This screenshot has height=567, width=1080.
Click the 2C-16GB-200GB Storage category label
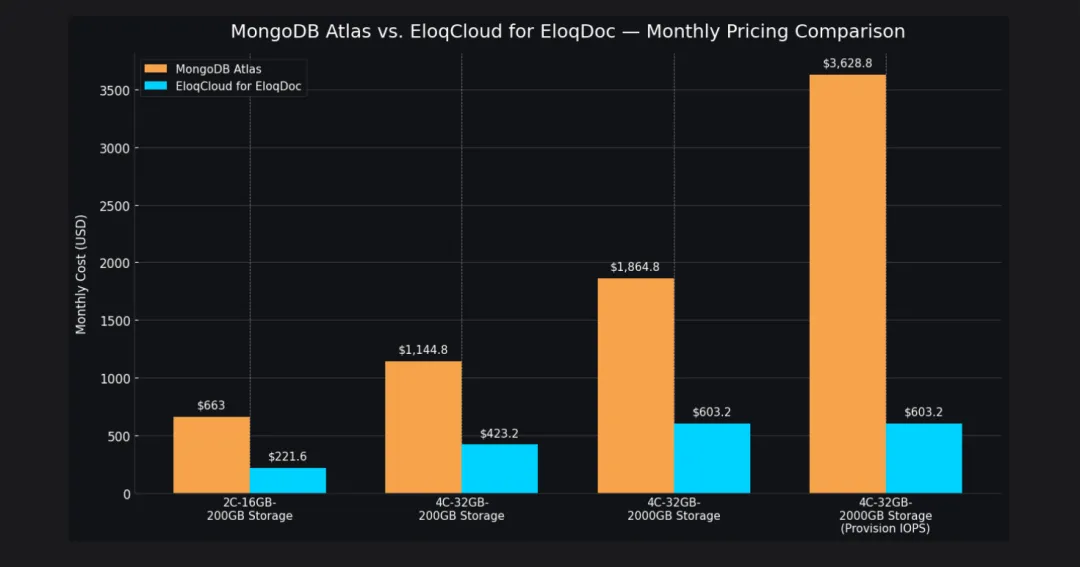pos(249,509)
